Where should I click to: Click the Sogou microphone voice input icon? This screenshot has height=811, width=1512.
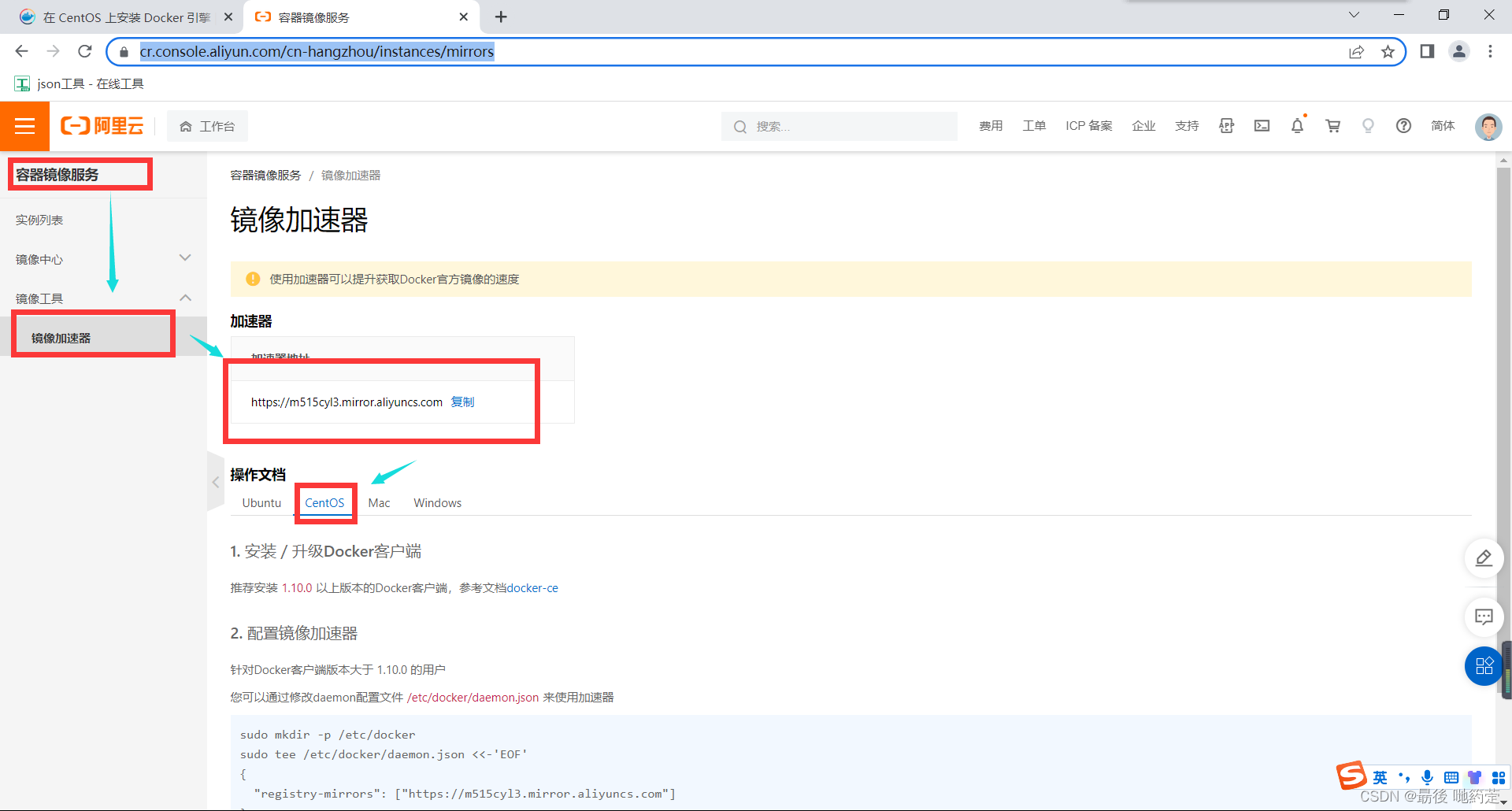coord(1427,777)
